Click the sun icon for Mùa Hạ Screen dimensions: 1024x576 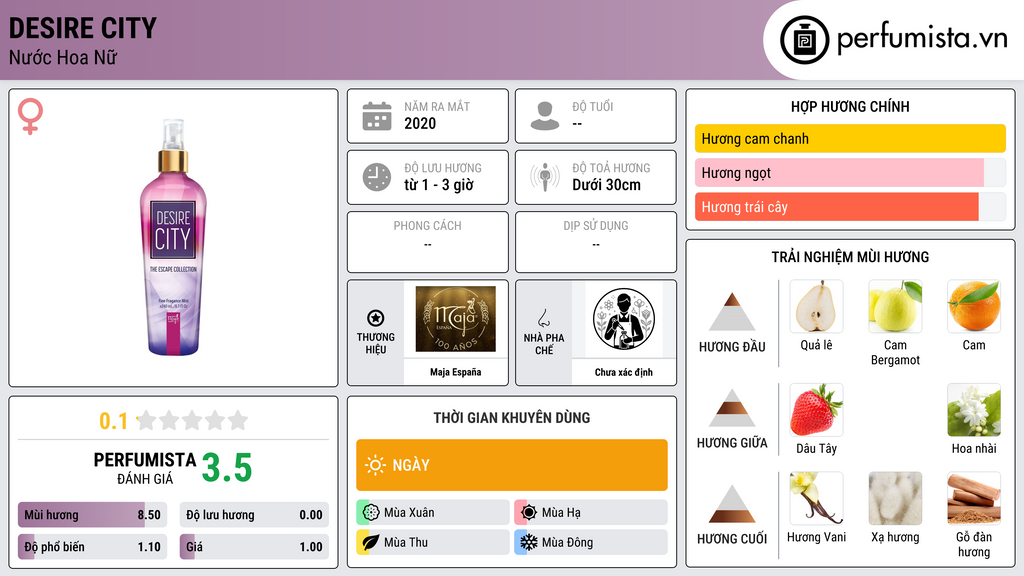529,512
